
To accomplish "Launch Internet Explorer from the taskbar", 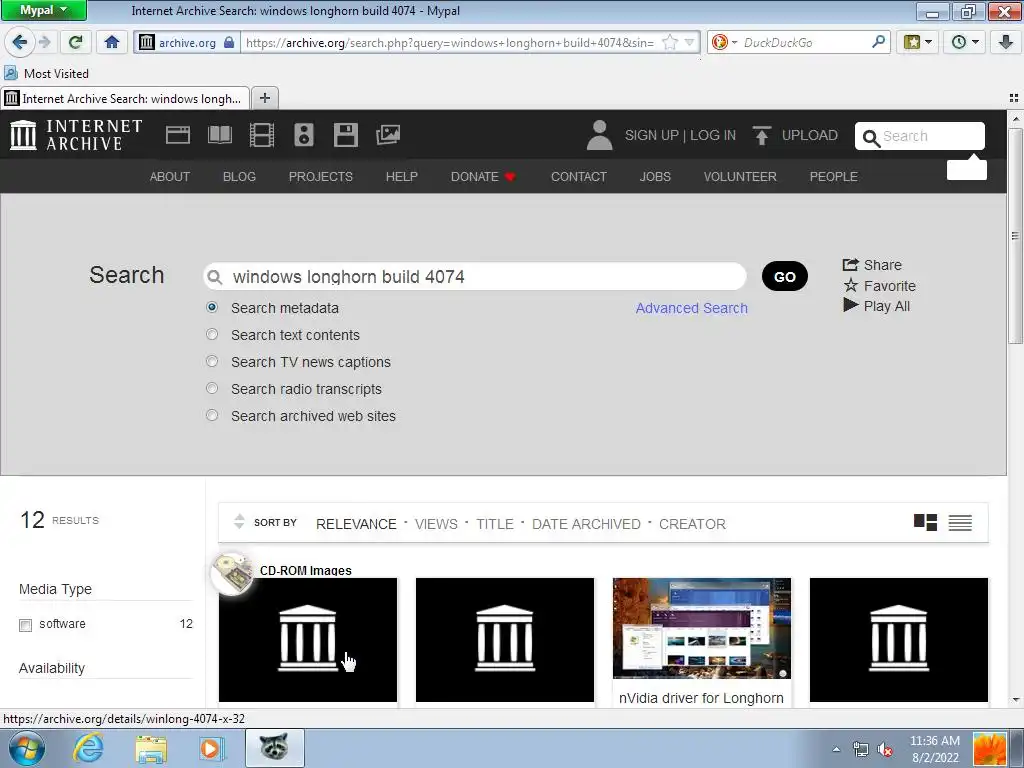I will click(x=88, y=748).
